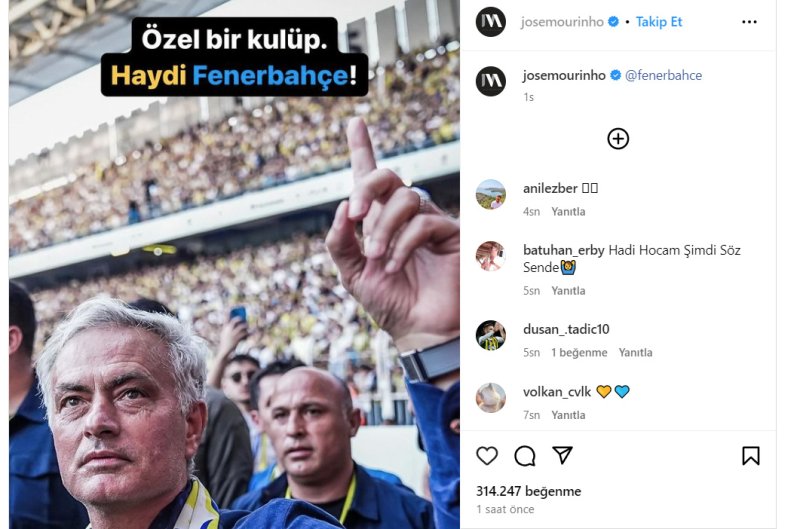Image resolution: width=800 pixels, height=529 pixels.
Task: Open comments with the speech bubble icon
Action: point(524,456)
